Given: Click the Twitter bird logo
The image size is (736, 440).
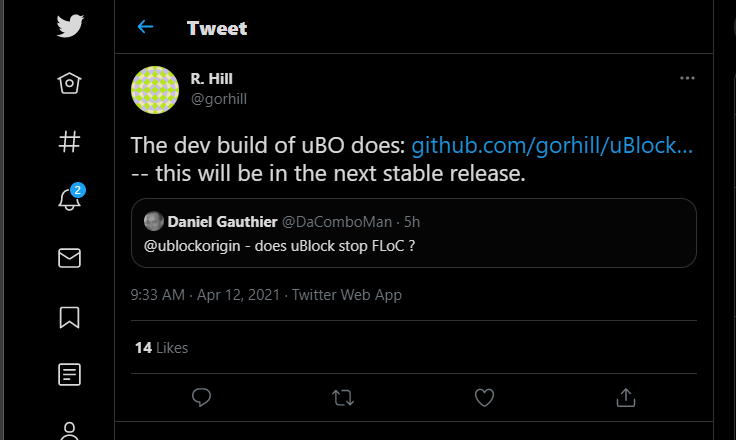Looking at the screenshot, I should [x=69, y=26].
